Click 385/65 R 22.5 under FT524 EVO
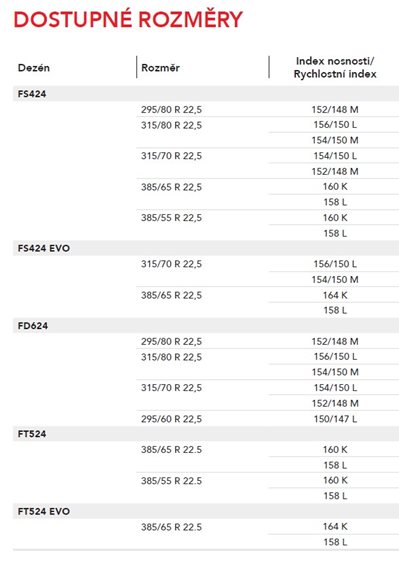 [x=171, y=527]
